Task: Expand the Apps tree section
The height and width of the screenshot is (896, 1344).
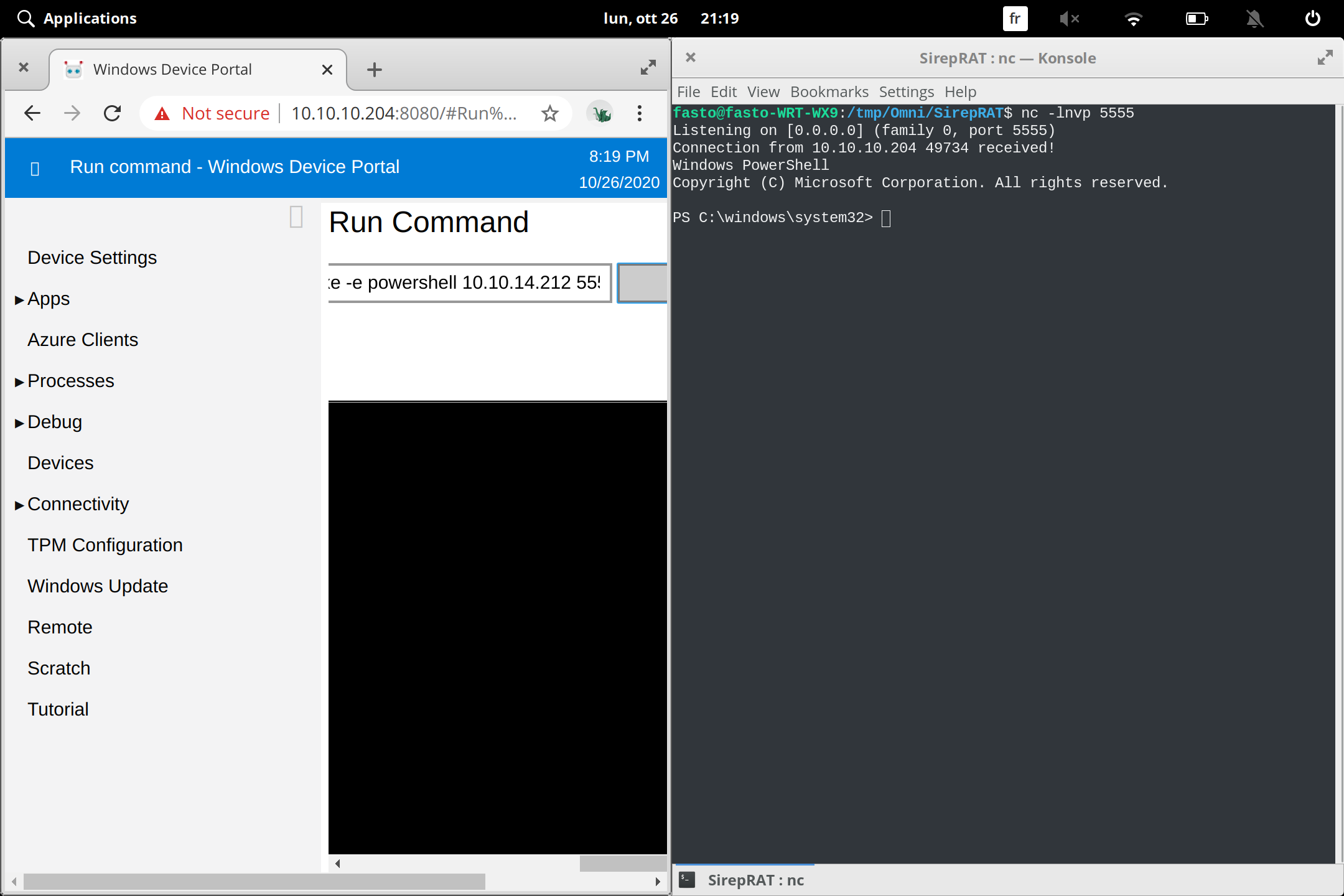Action: pos(19,300)
